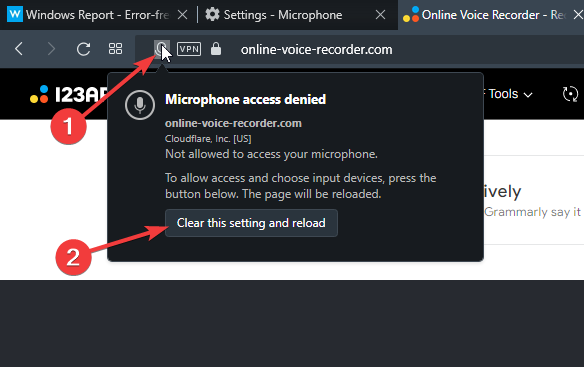Select the Online Voice Recorder tab
This screenshot has width=584, height=367.
pyautogui.click(x=485, y=15)
